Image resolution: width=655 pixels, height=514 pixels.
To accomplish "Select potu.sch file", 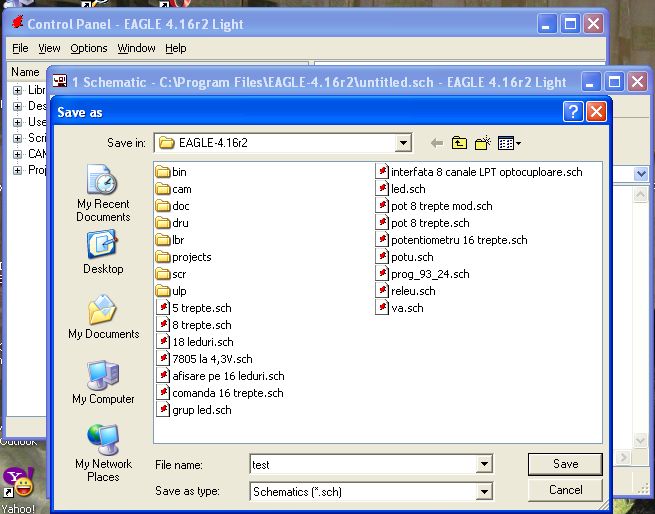I will tap(404, 257).
